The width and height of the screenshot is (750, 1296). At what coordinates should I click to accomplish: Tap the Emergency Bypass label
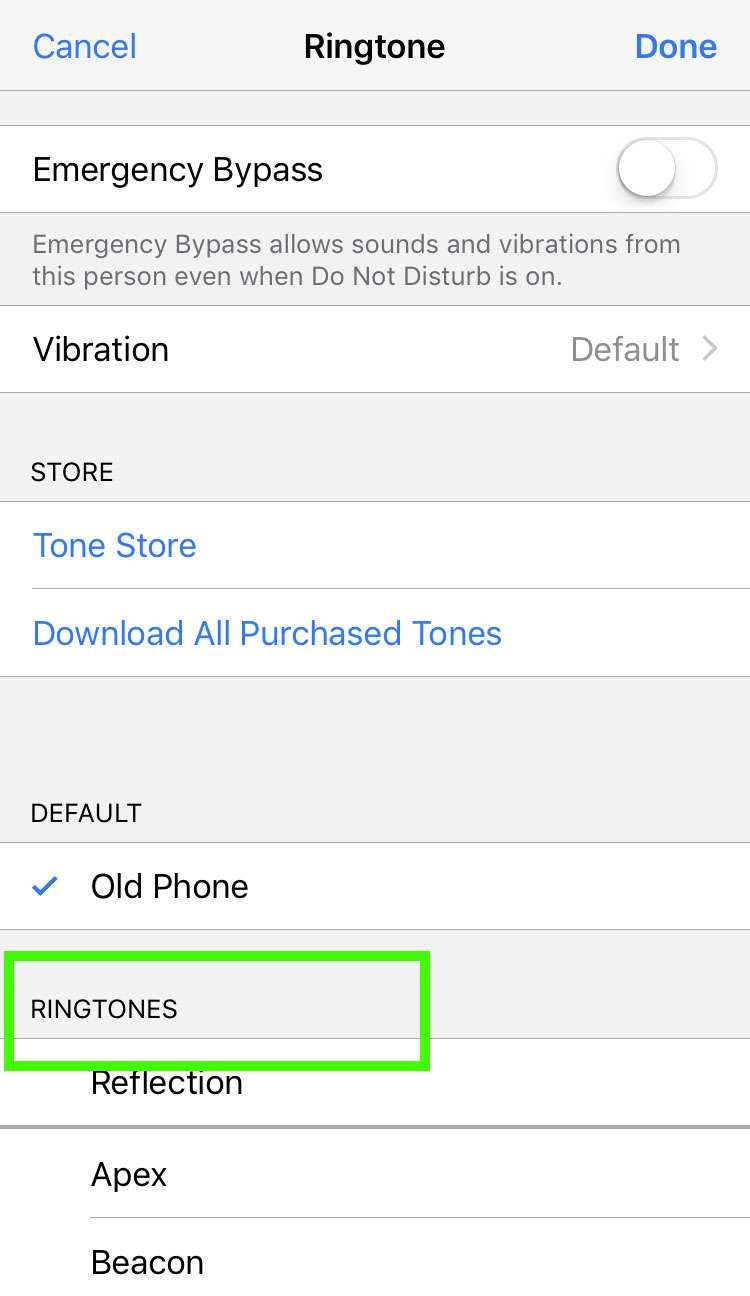click(x=177, y=169)
